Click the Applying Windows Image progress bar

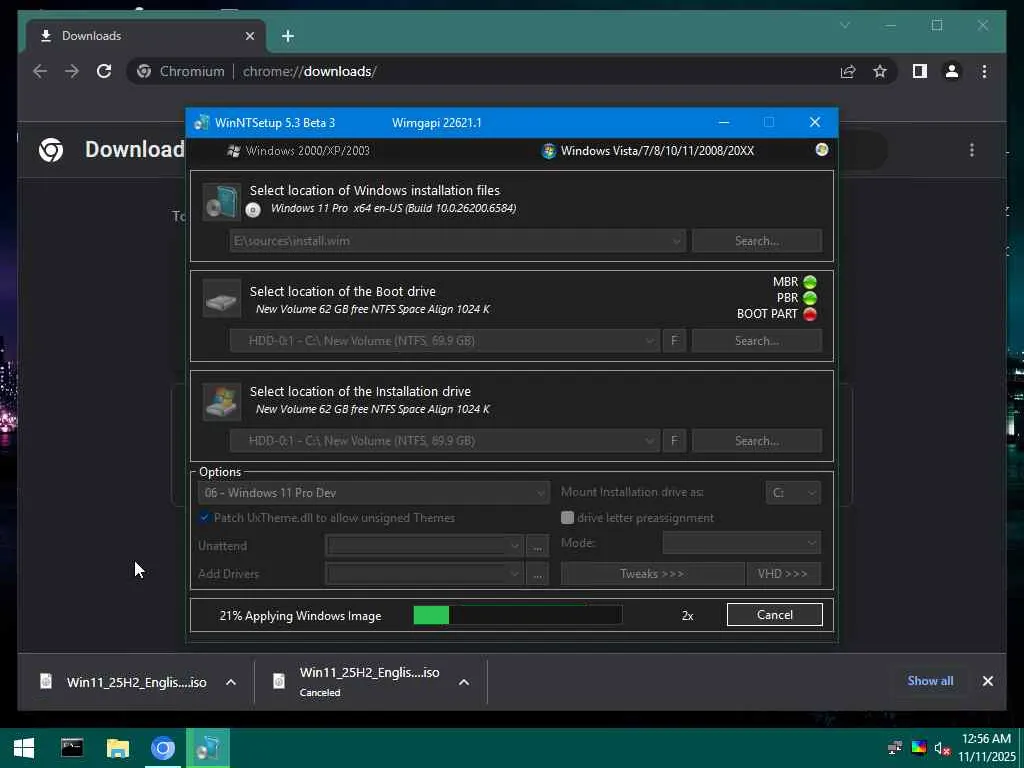coord(518,615)
